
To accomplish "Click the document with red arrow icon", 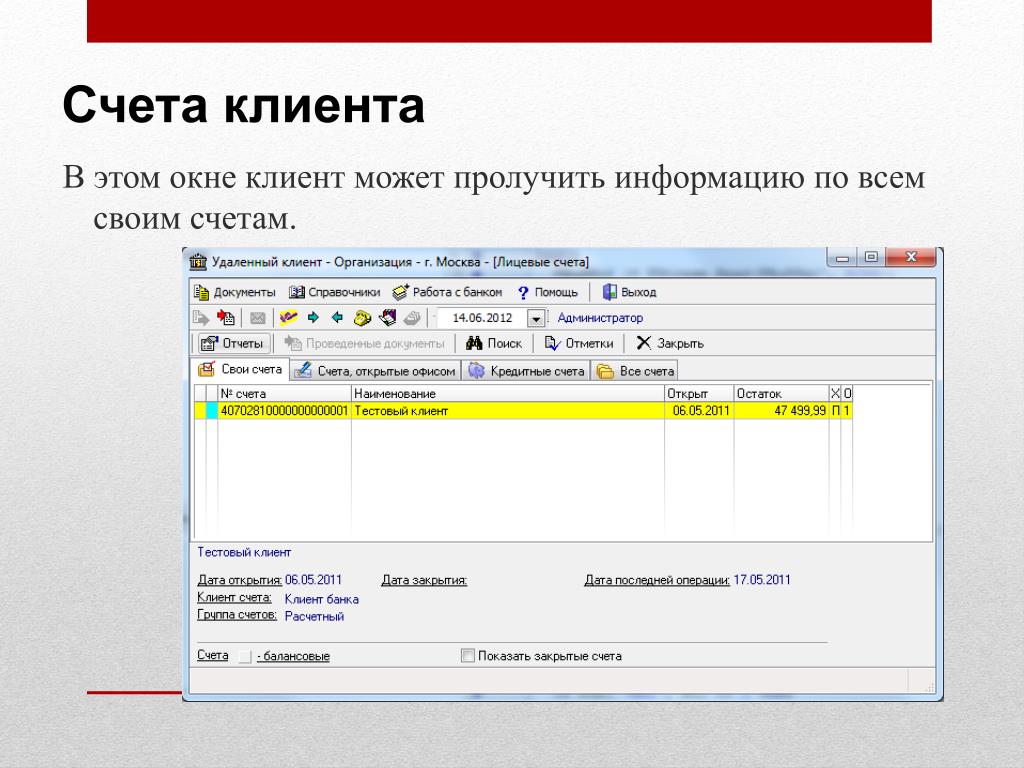I will [x=226, y=318].
